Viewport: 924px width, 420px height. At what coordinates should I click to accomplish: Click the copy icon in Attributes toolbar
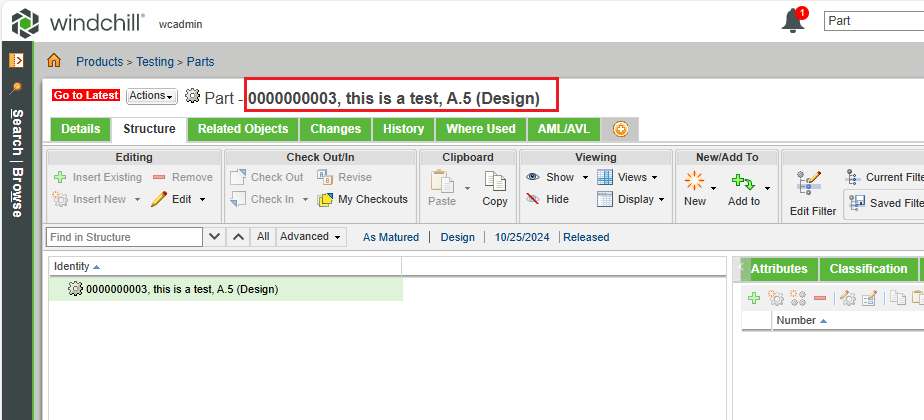(897, 298)
